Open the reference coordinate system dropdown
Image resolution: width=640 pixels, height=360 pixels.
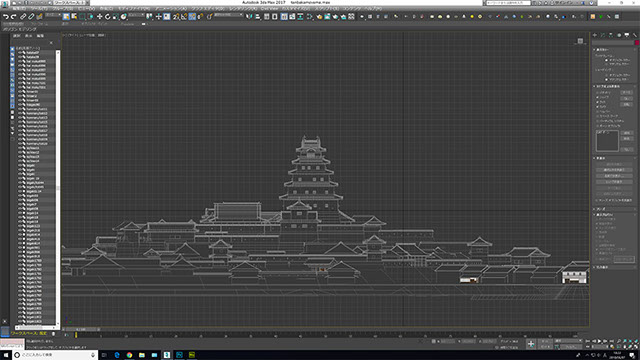pyautogui.click(x=136, y=16)
